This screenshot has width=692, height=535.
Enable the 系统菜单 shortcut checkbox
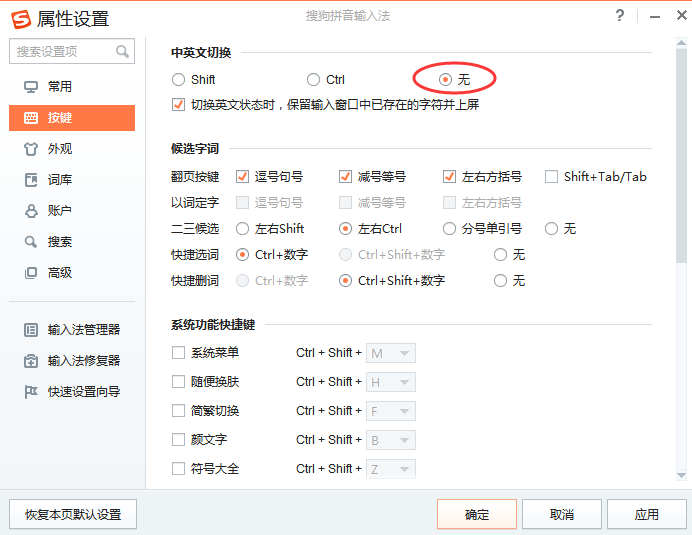point(178,353)
